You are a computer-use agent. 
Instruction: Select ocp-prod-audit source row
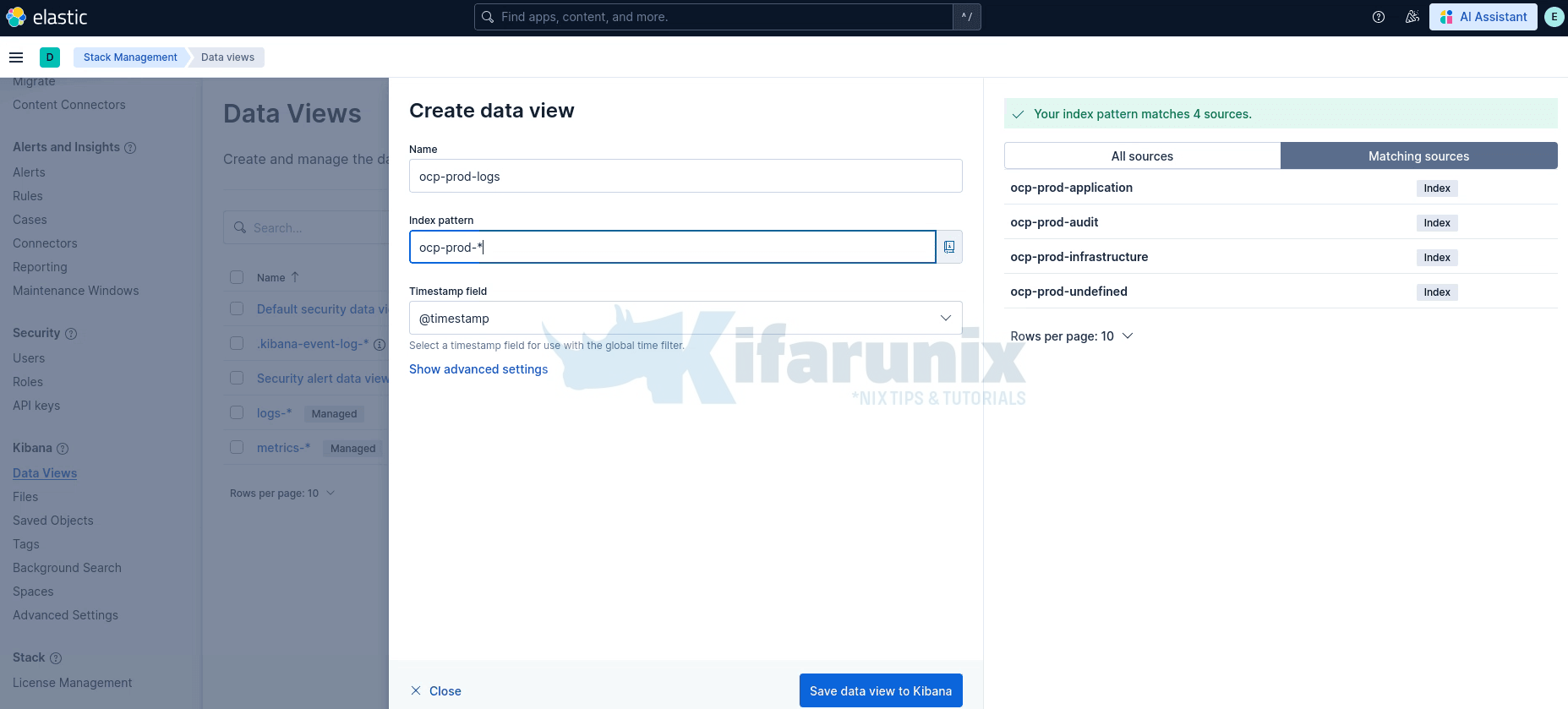pos(1281,222)
